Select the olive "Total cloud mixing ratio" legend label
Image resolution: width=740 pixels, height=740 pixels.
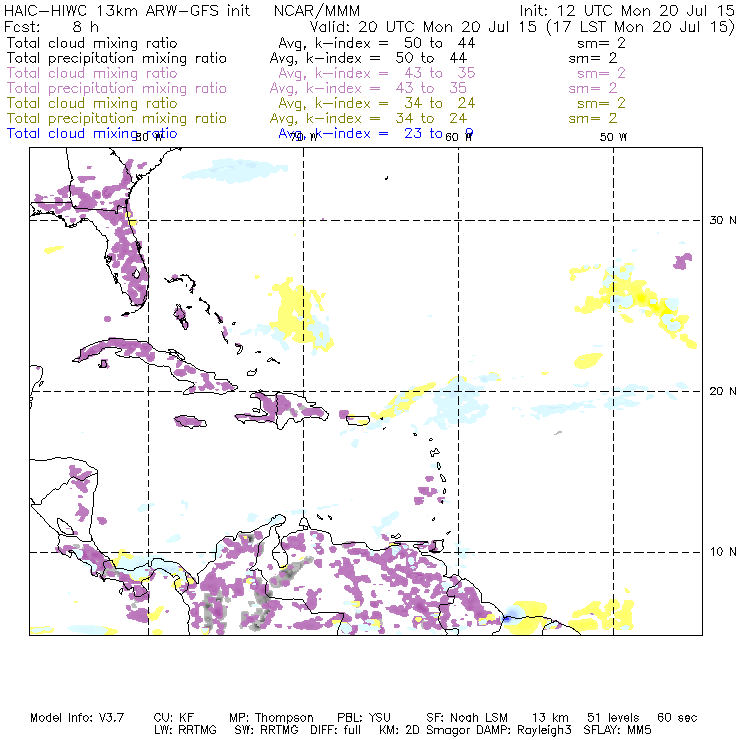[92, 103]
